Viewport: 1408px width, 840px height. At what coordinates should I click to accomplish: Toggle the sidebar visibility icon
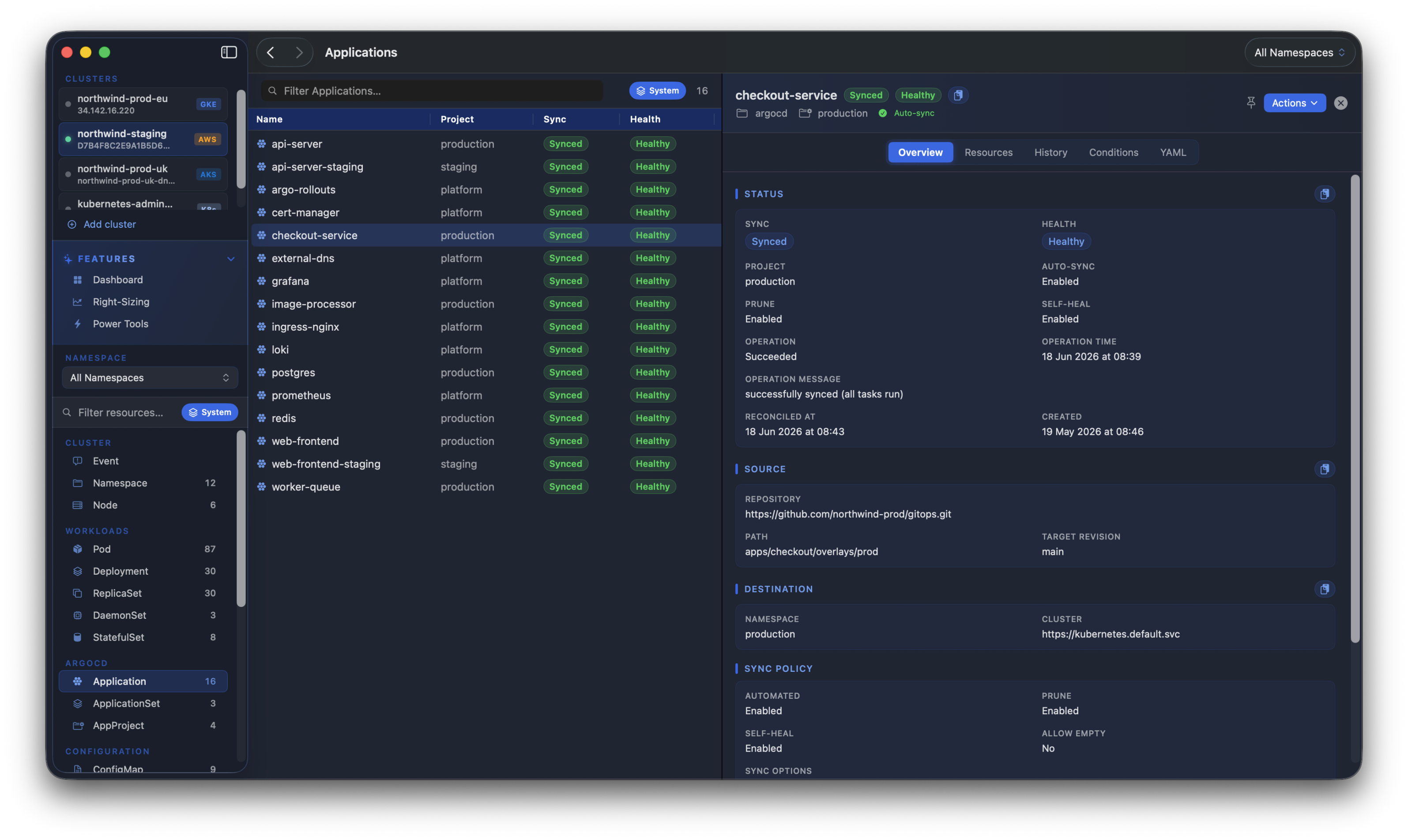(229, 52)
